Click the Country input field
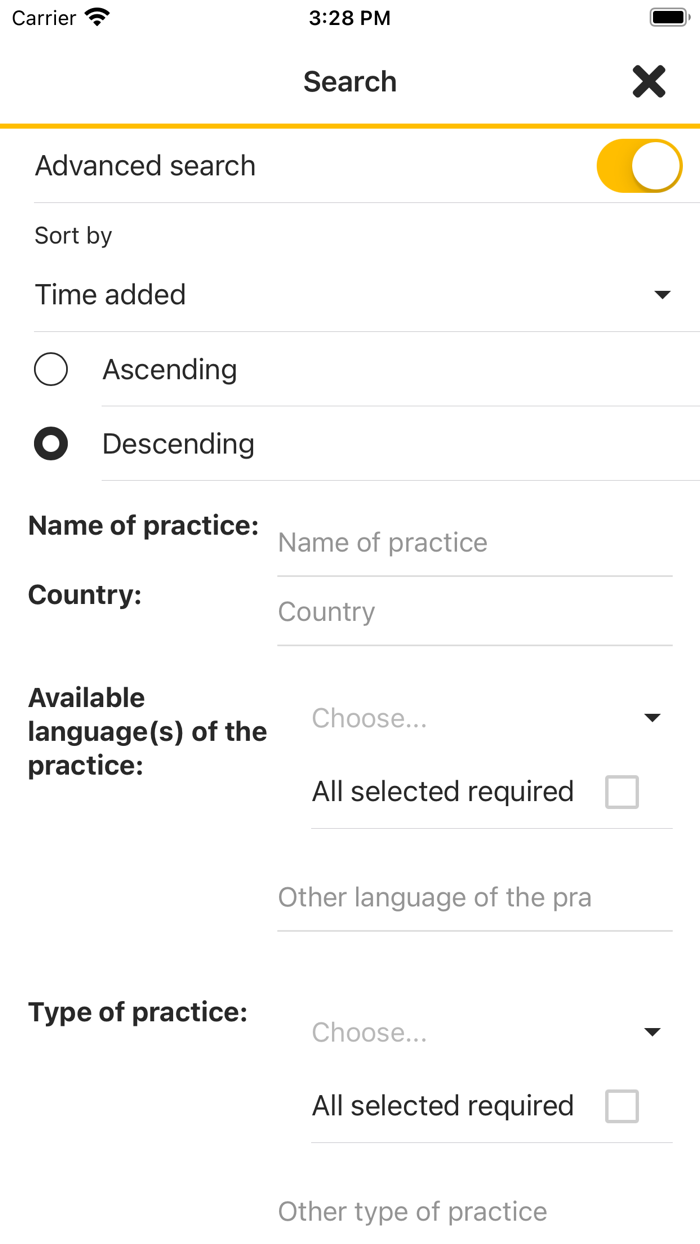The height and width of the screenshot is (1244, 700). point(474,612)
